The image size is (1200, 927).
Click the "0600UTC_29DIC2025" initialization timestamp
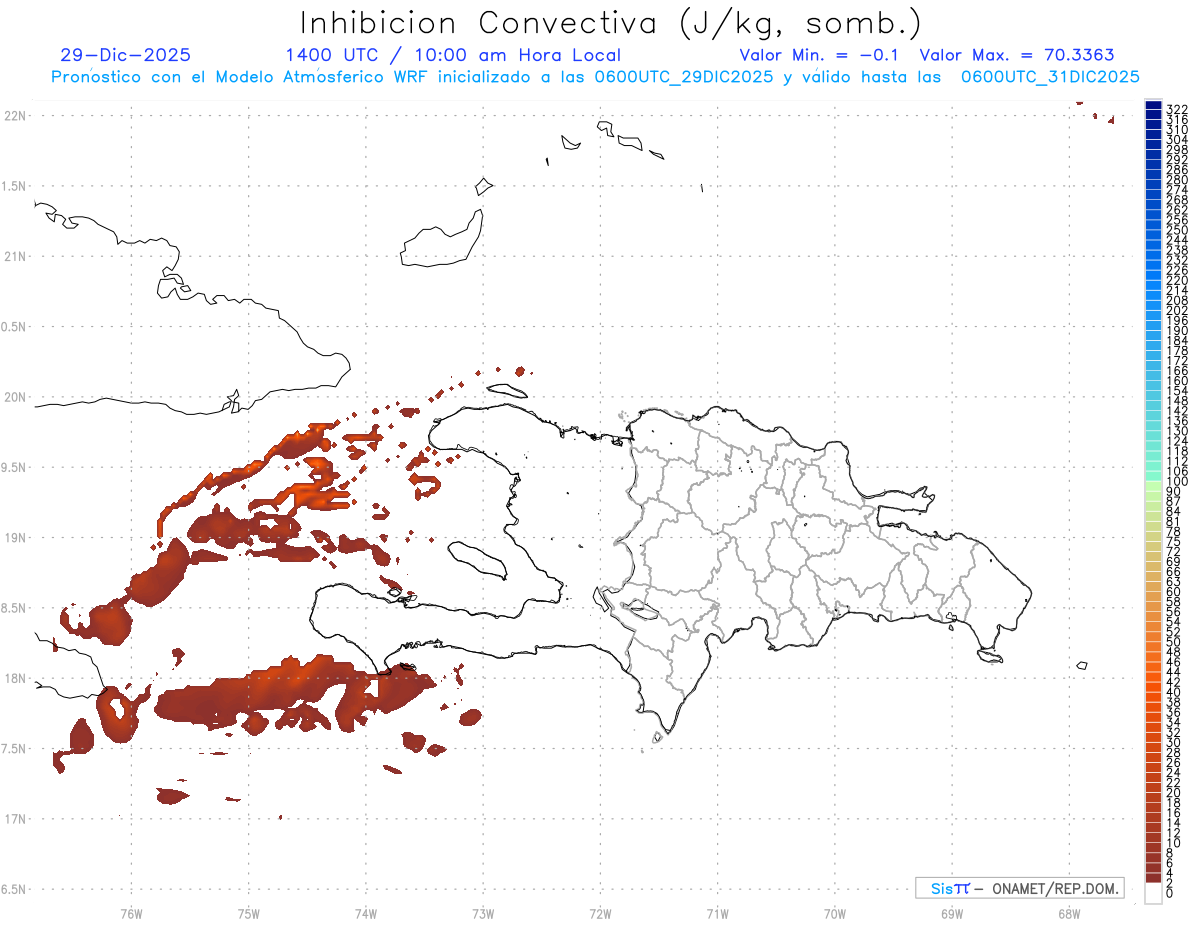point(683,77)
